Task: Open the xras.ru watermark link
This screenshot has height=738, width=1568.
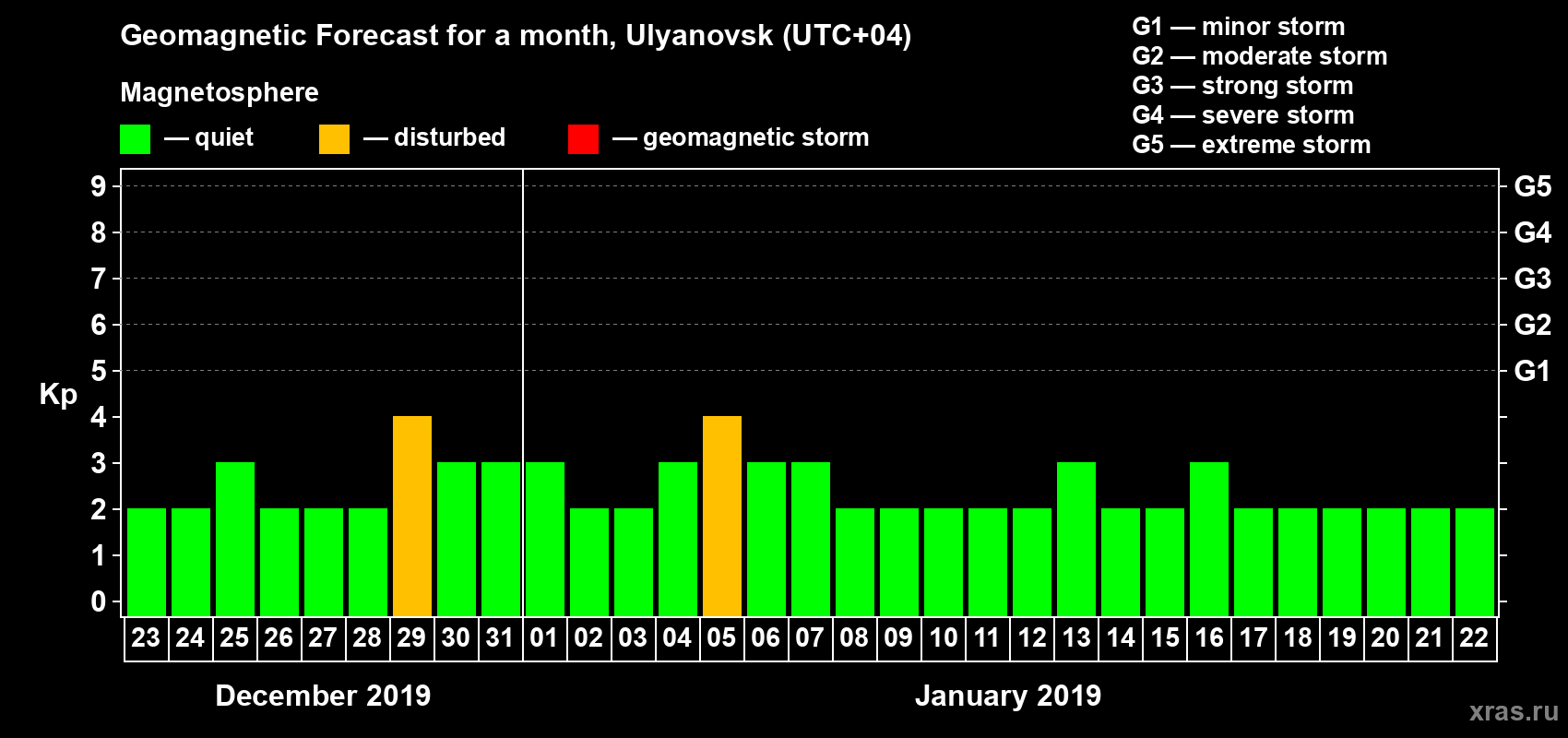Action: pos(1514,711)
